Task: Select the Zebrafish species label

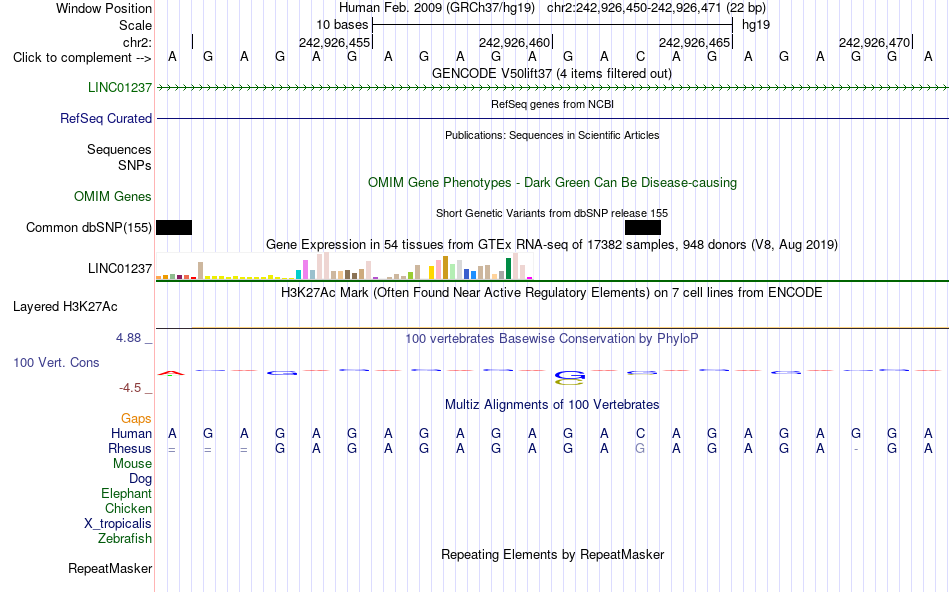Action: click(125, 539)
